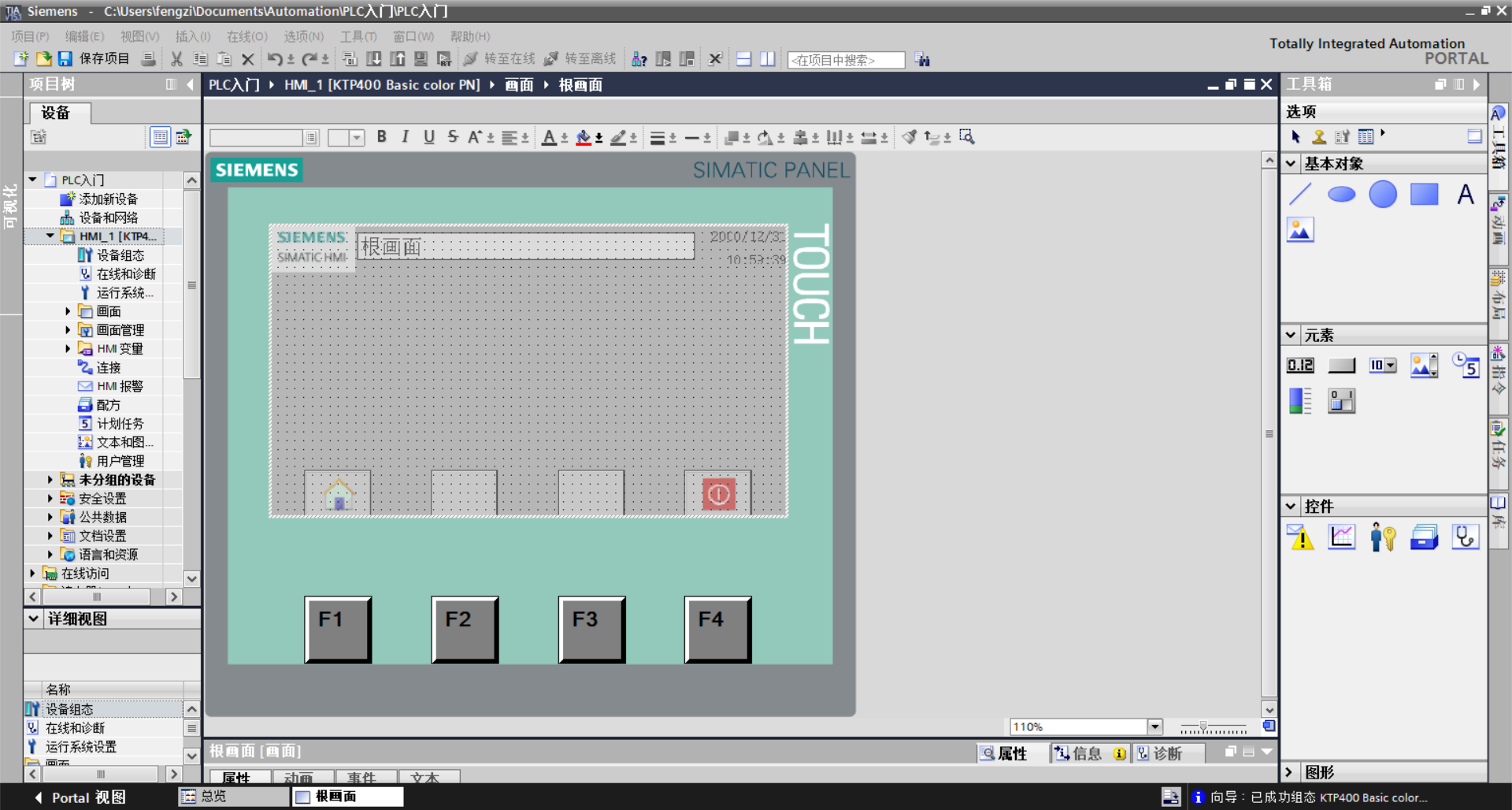Pick the Bar element
The height and width of the screenshot is (810, 1512).
(1300, 400)
